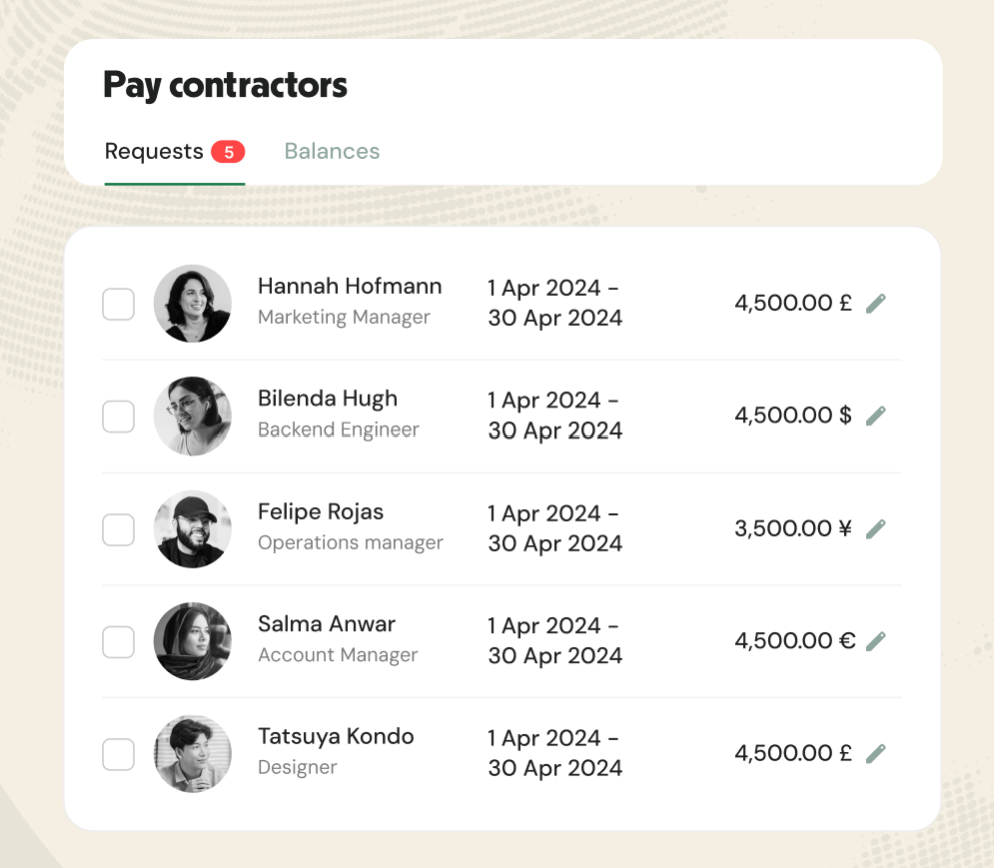The image size is (994, 868).
Task: Open the Requests tab
Action: tap(152, 151)
